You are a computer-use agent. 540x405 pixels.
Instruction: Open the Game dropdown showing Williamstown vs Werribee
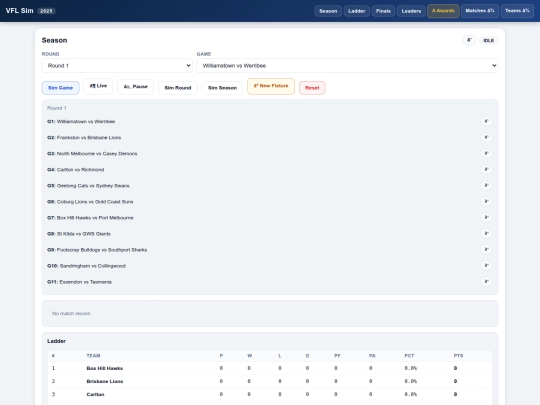pos(347,65)
